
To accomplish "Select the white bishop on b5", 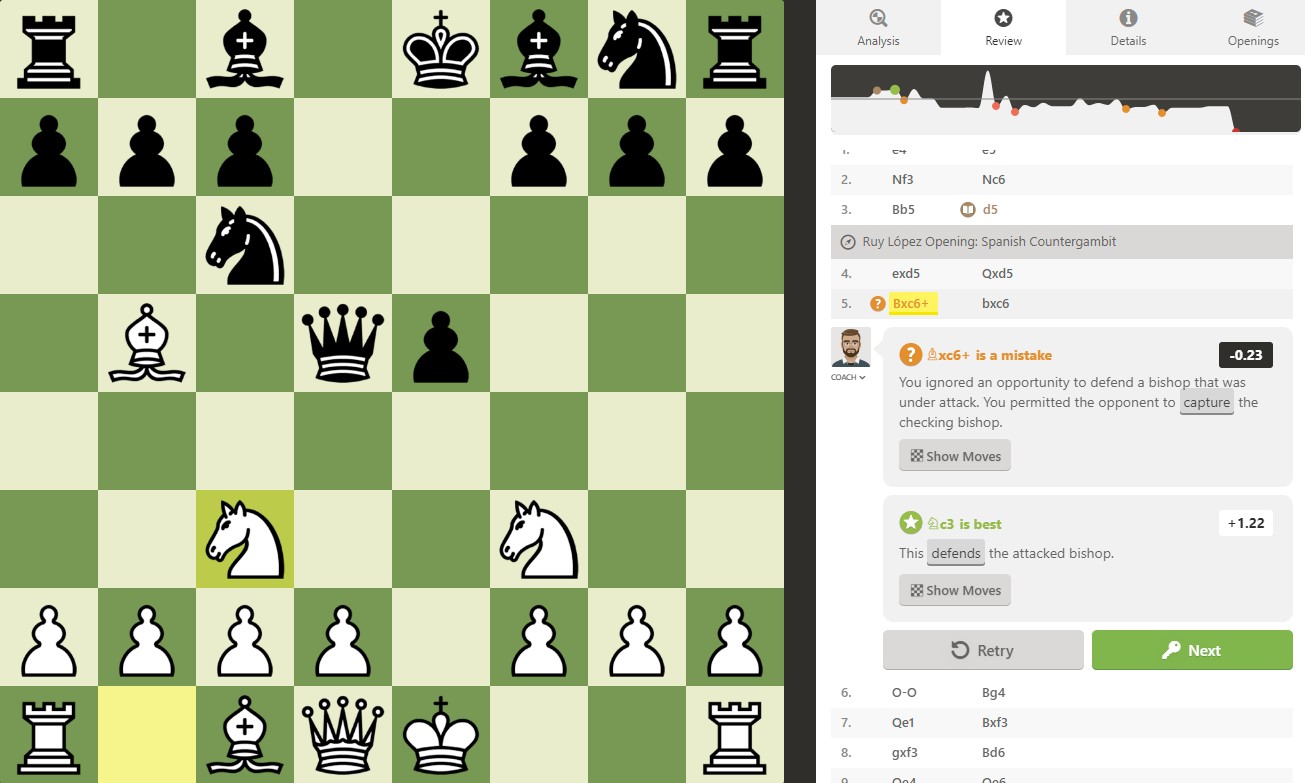I will 147,343.
